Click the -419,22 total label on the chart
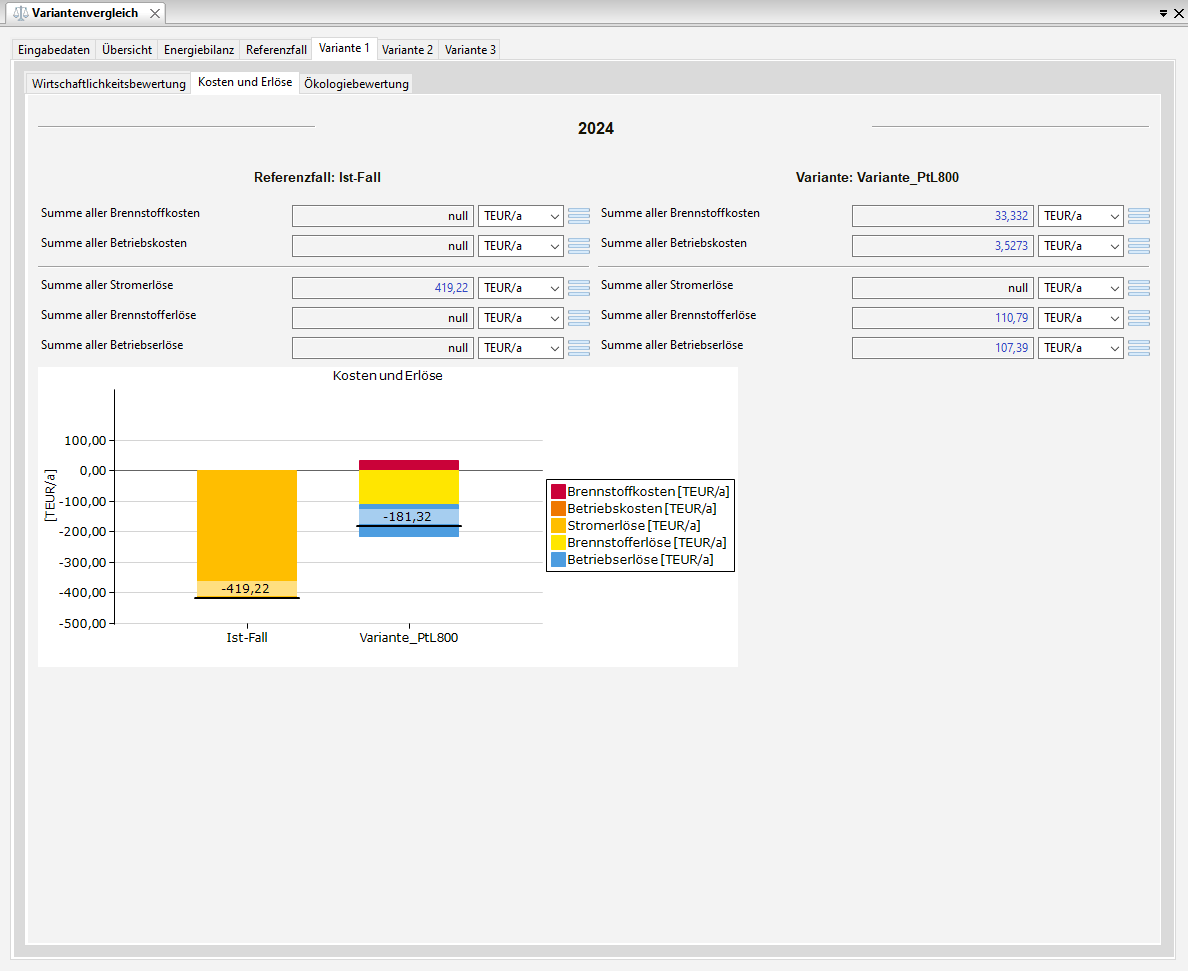This screenshot has width=1188, height=971. (245, 589)
